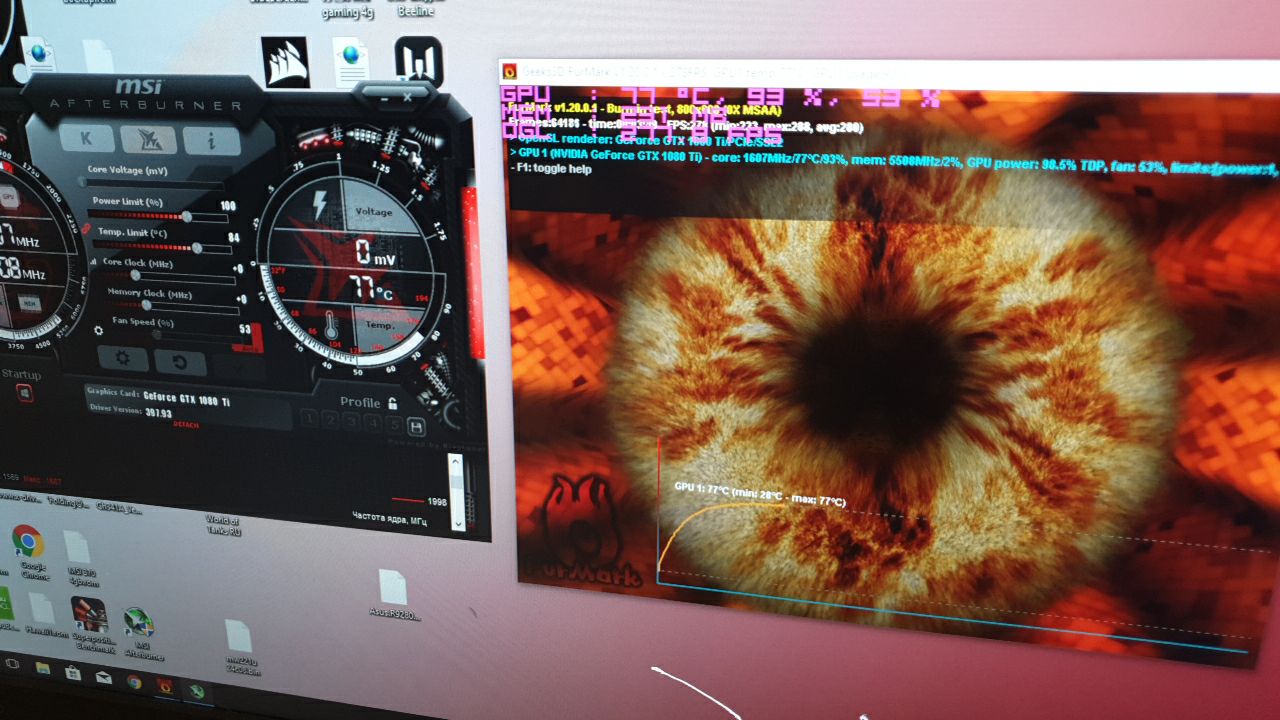This screenshot has width=1280, height=720.
Task: Open the web document icon under gaming 4g
Action: coord(351,61)
